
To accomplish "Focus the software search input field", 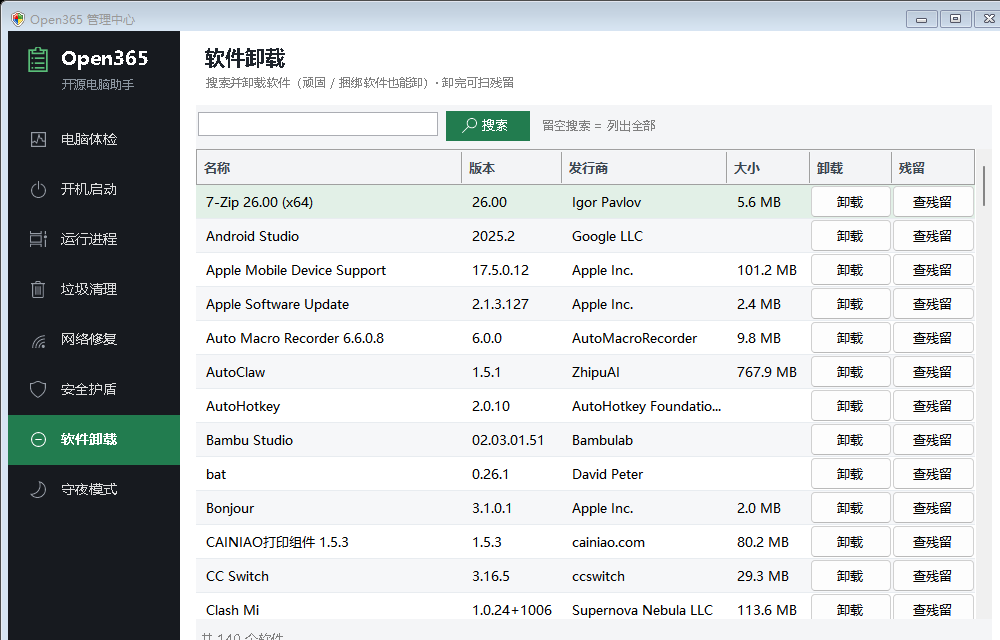I will [x=318, y=124].
